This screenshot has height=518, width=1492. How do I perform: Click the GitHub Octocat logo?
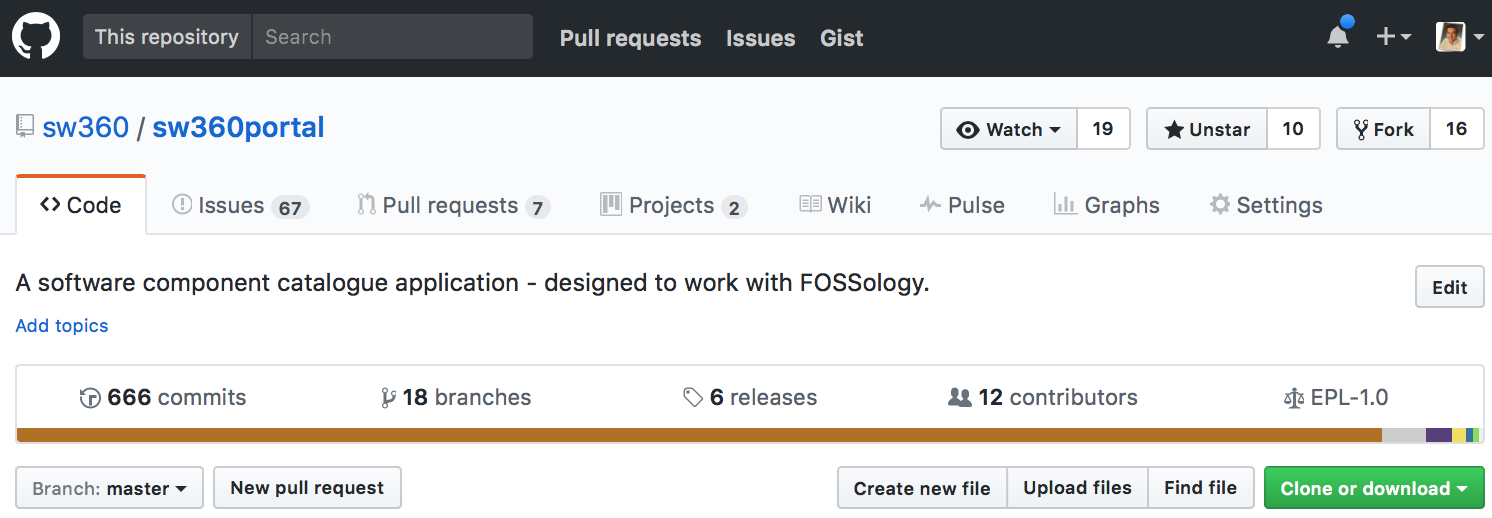pos(36,38)
